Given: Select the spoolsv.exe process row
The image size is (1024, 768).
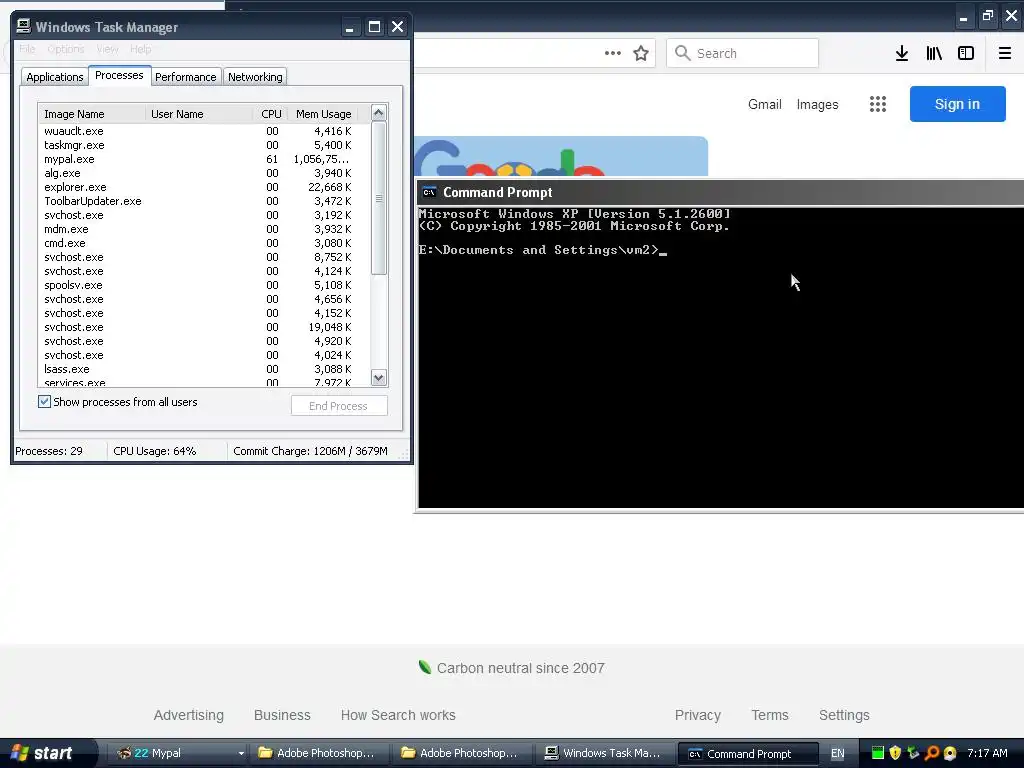Looking at the screenshot, I should [x=204, y=285].
